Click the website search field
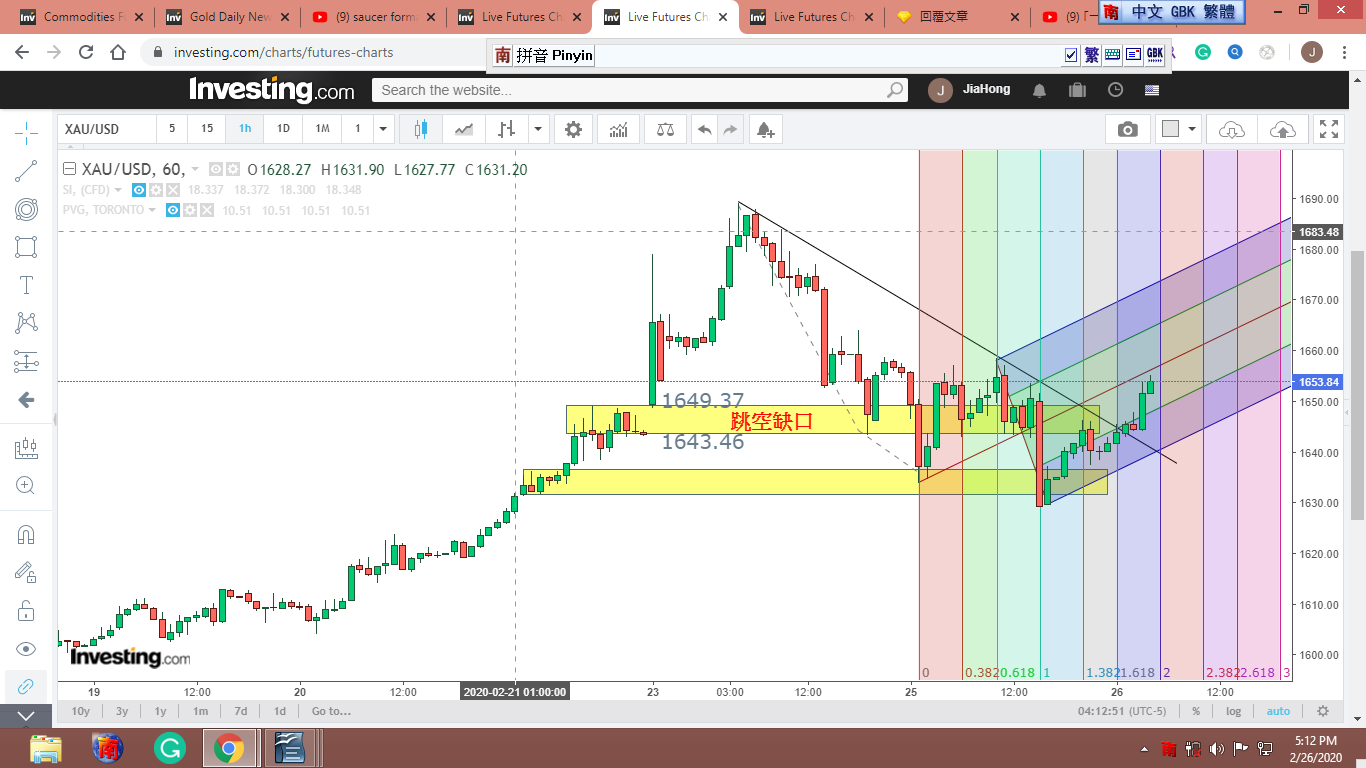 click(630, 90)
